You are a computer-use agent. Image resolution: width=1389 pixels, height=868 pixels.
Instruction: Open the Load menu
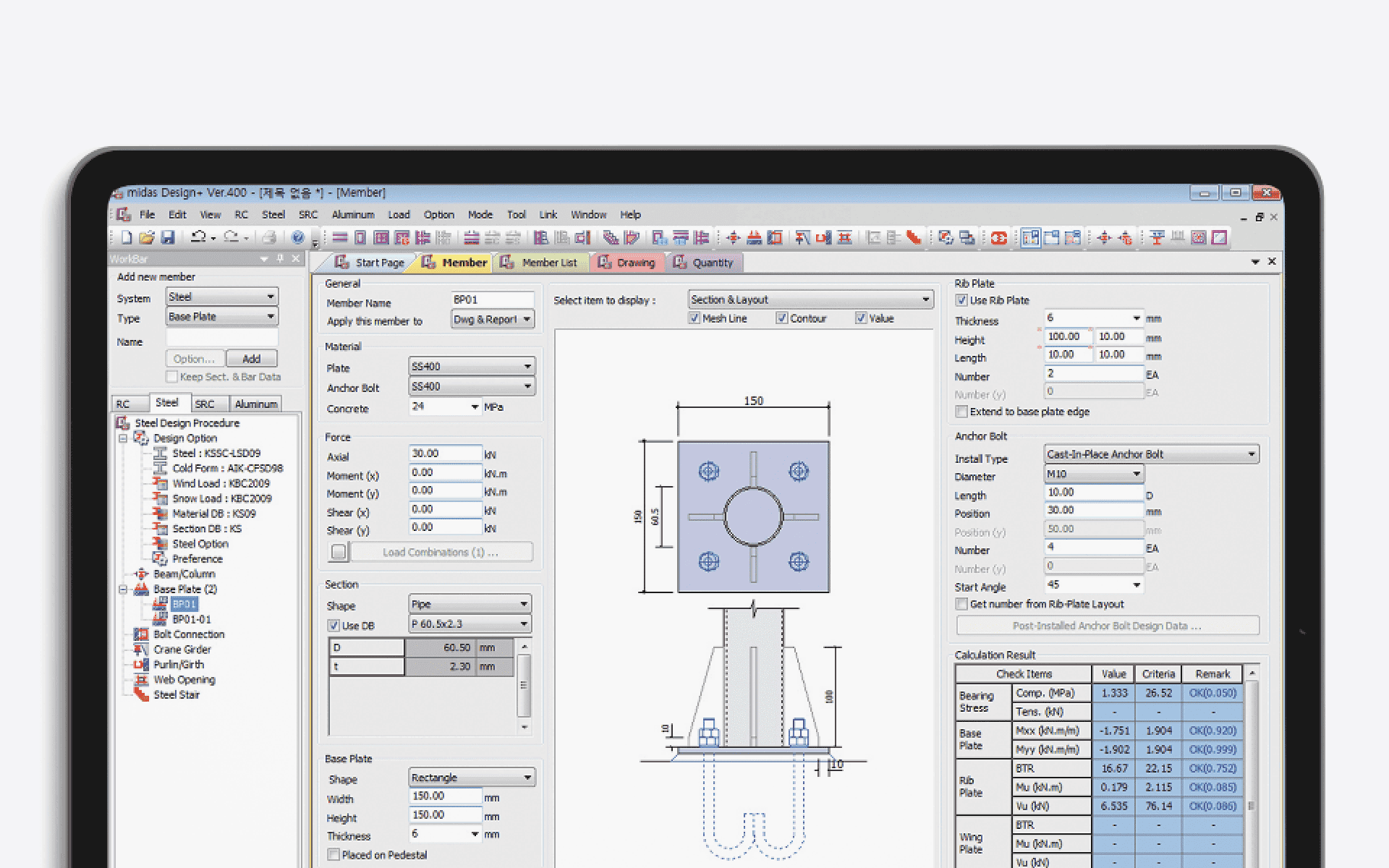point(399,215)
